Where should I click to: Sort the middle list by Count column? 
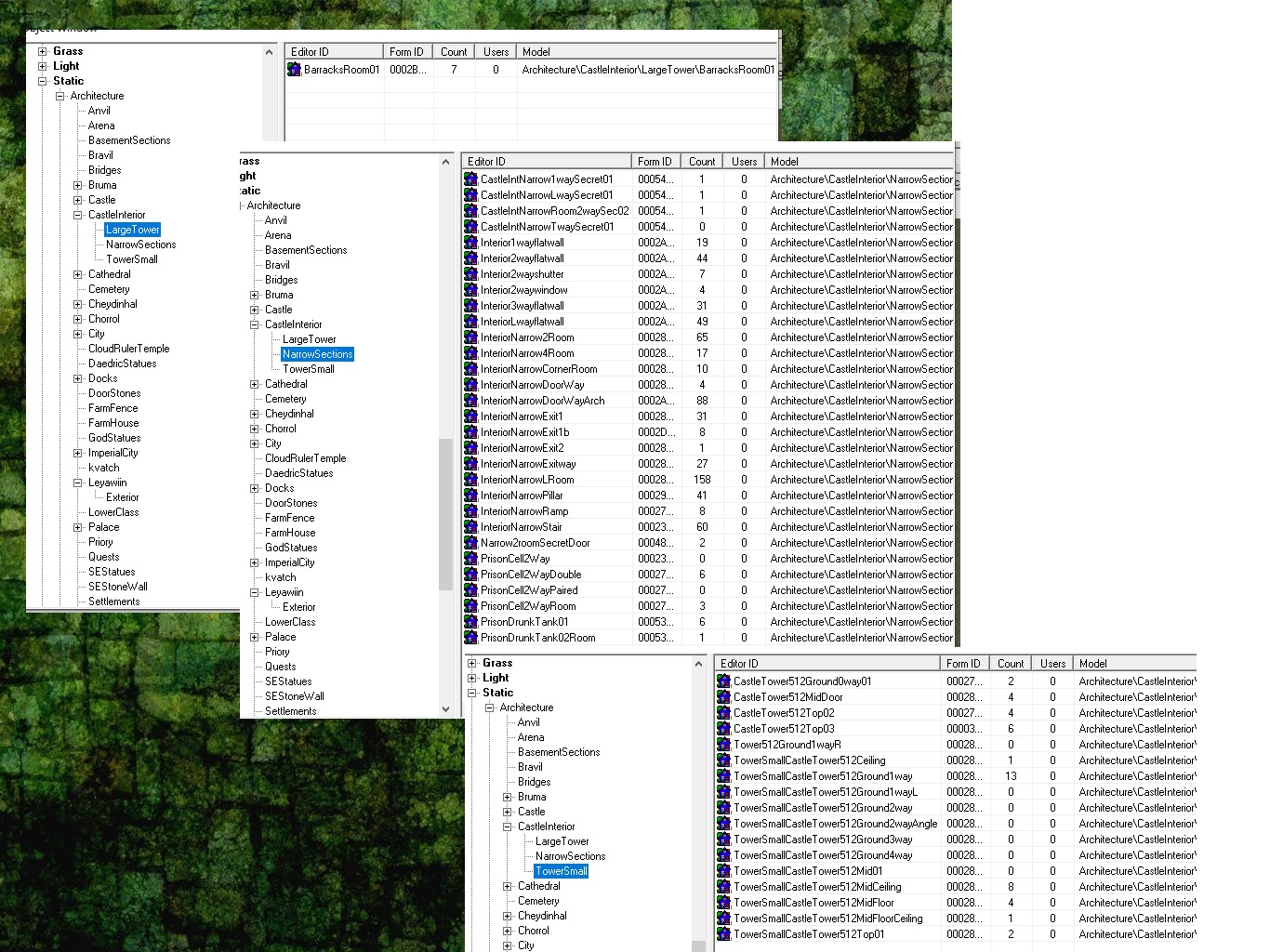click(x=702, y=162)
